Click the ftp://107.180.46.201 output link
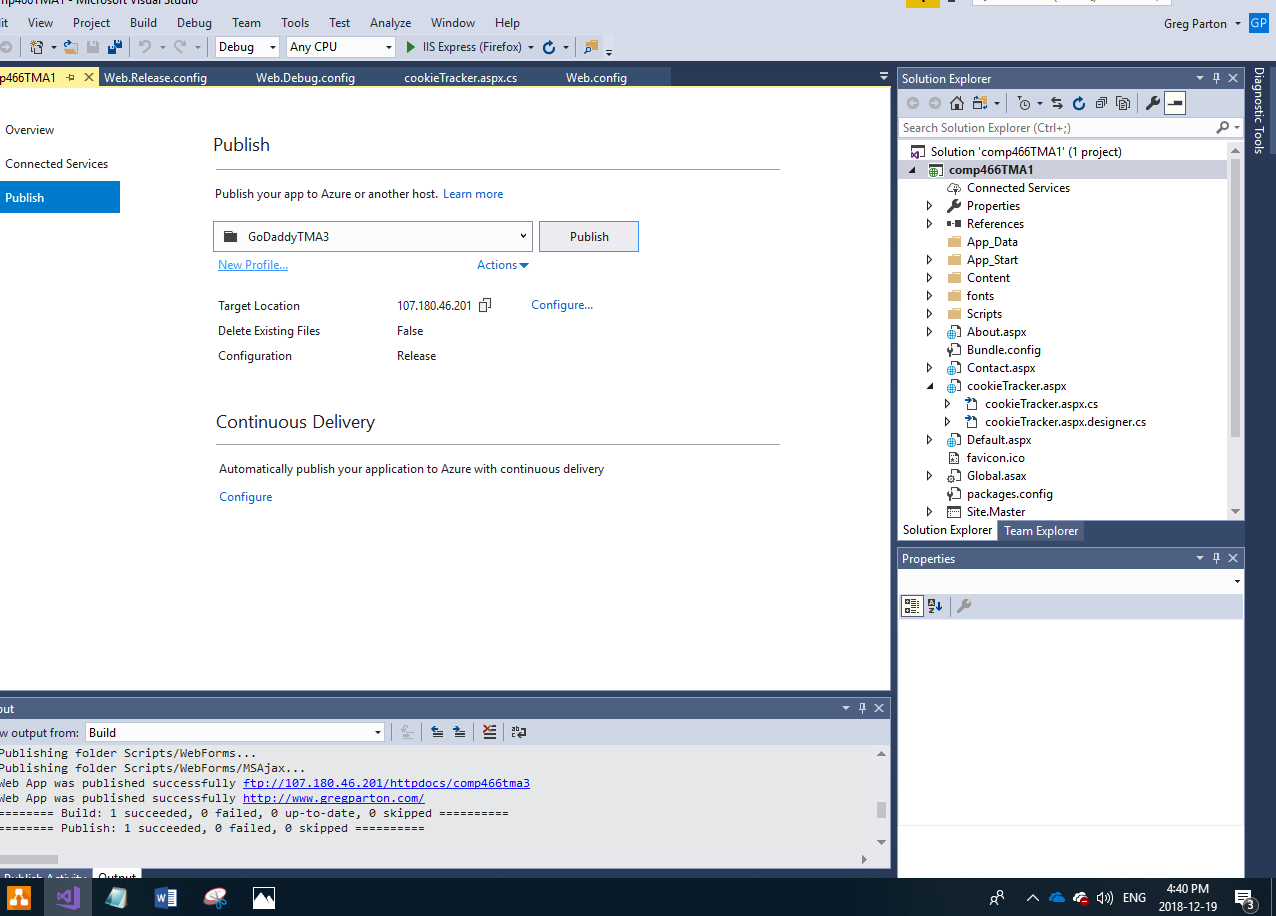 (386, 783)
